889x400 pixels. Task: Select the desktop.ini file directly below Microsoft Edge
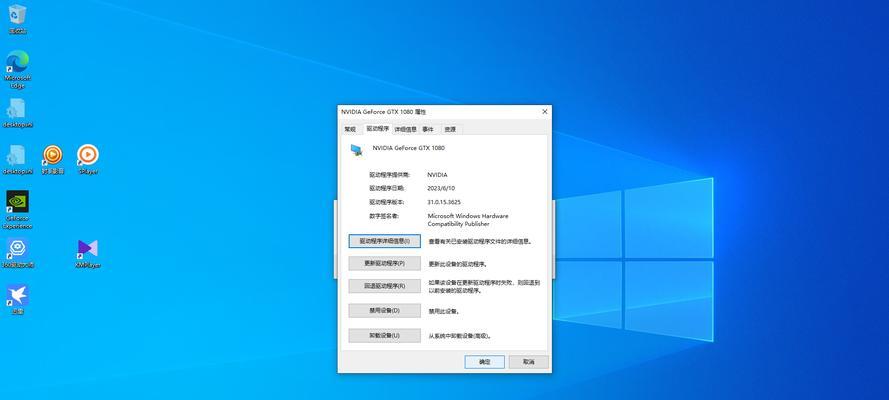(x=18, y=113)
